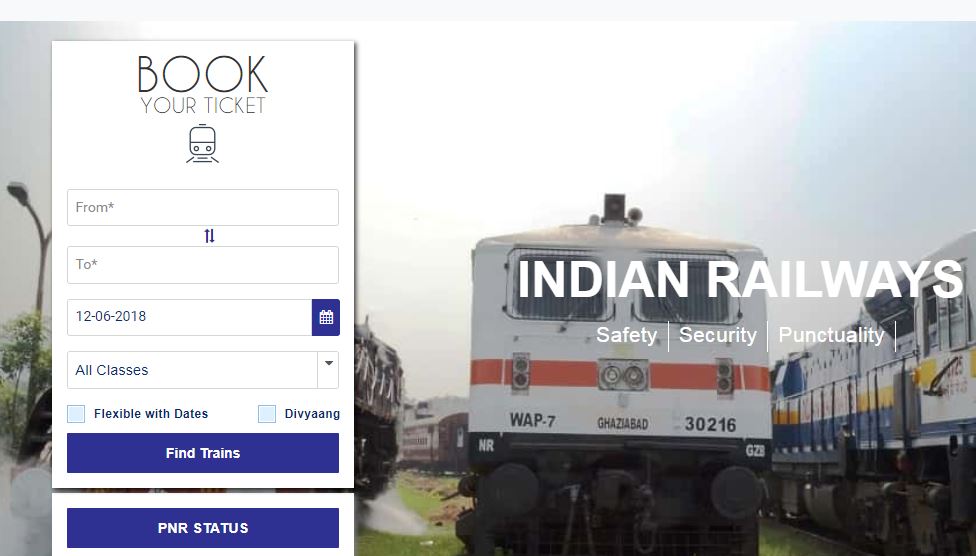This screenshot has width=976, height=556.
Task: Click the WAP-7 locomotive in the photo
Action: (x=619, y=374)
